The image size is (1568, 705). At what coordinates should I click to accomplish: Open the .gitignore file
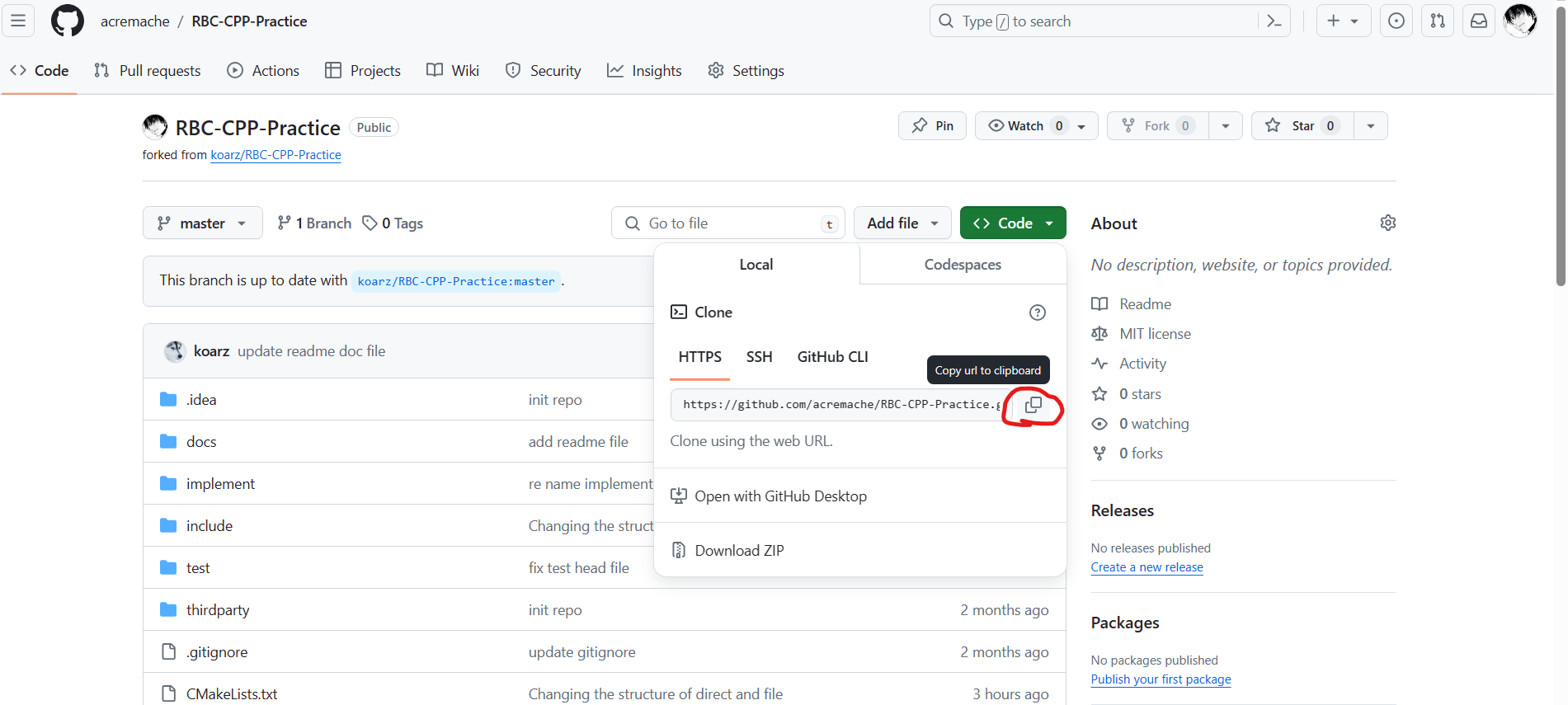[217, 652]
